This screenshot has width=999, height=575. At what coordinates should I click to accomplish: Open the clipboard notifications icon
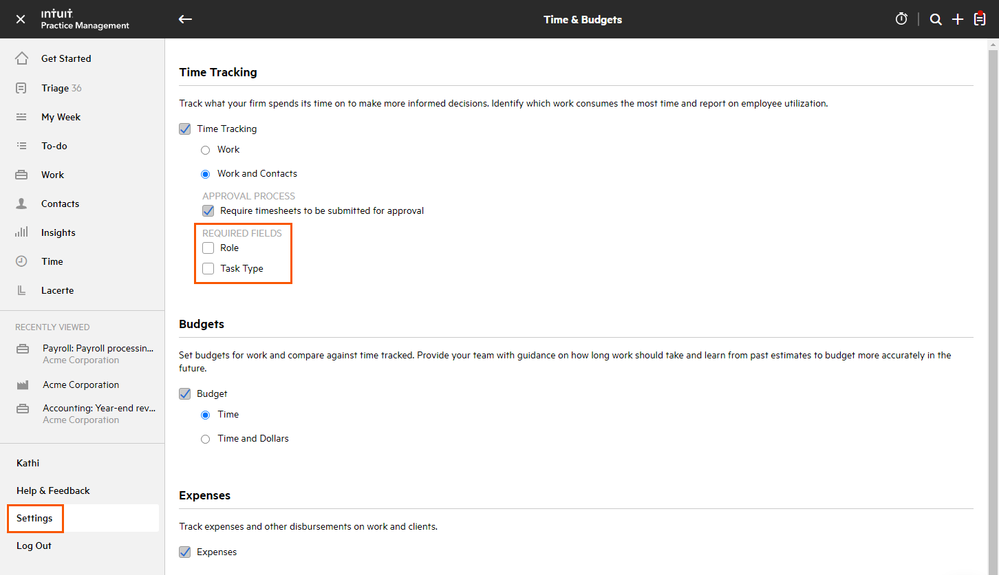(x=980, y=19)
